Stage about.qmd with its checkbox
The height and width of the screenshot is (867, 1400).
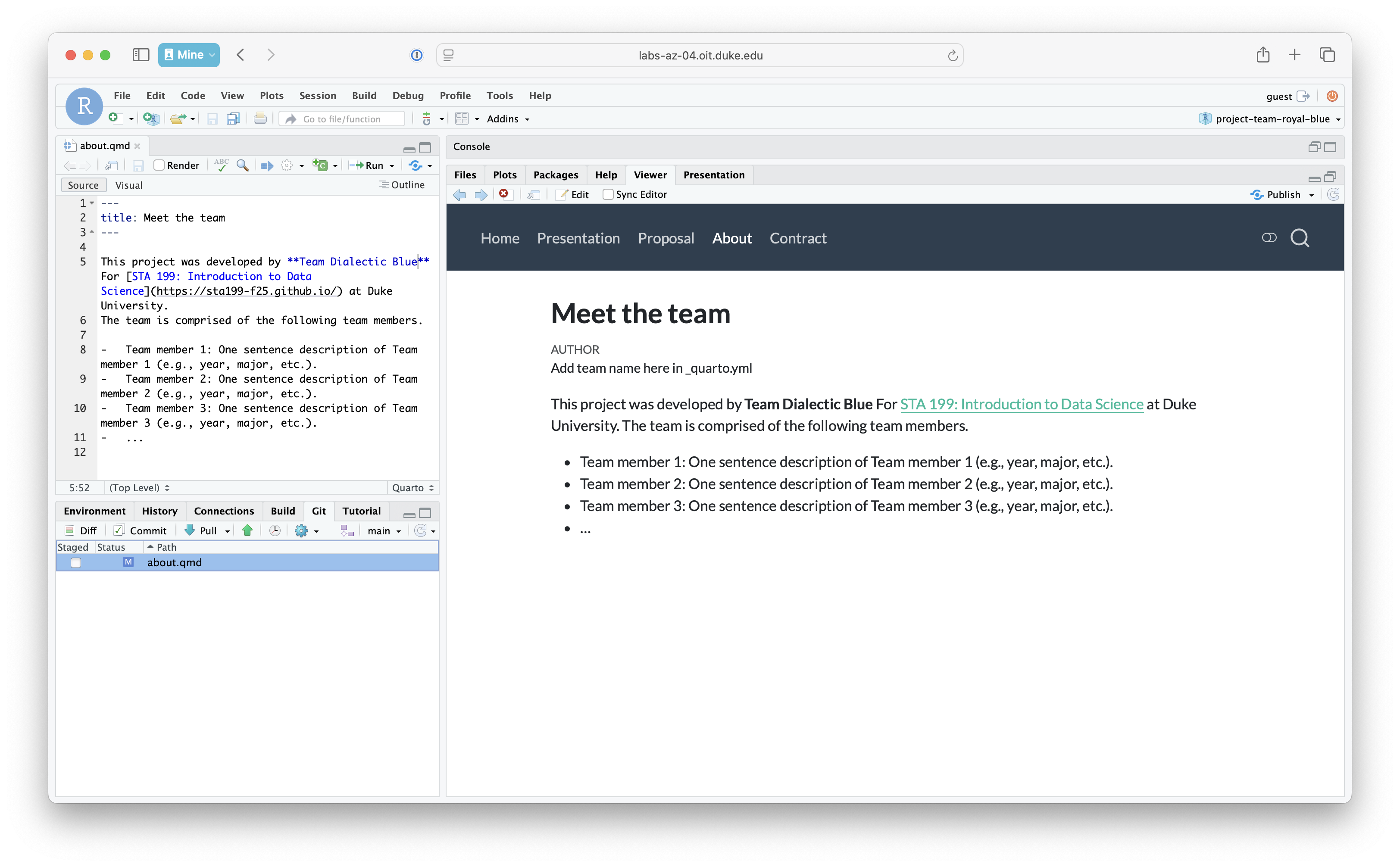coord(76,562)
